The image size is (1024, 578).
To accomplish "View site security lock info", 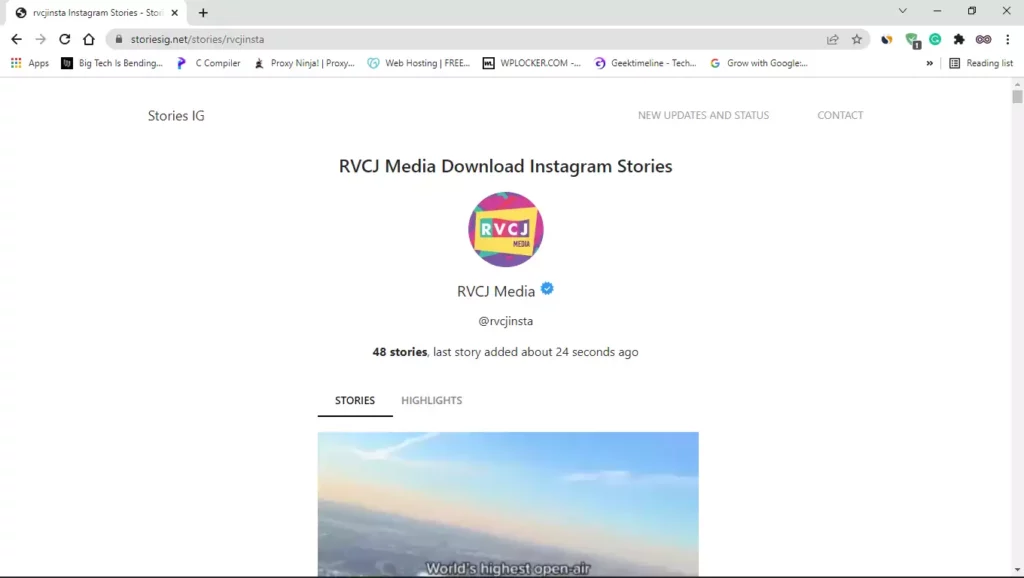I will (118, 39).
